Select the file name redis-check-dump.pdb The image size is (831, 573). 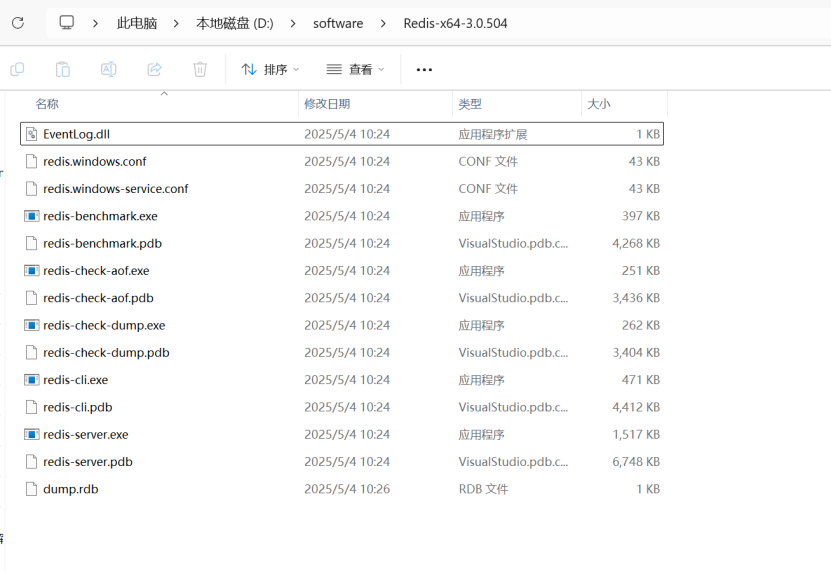[x=106, y=352]
